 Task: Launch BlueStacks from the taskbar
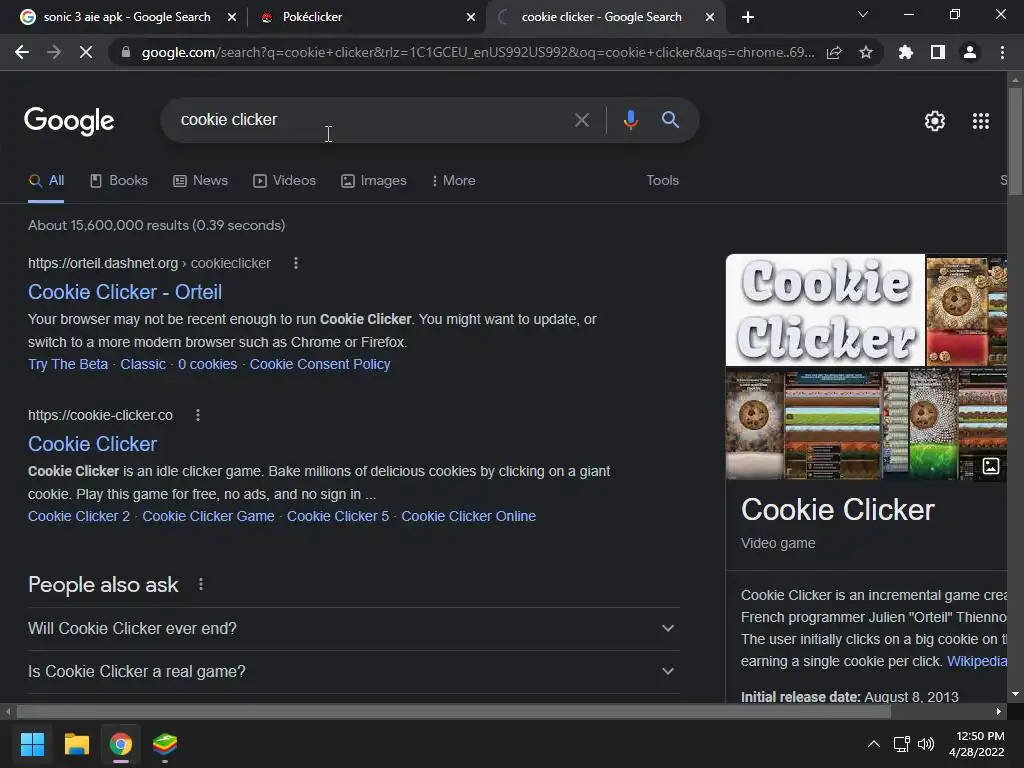[165, 744]
